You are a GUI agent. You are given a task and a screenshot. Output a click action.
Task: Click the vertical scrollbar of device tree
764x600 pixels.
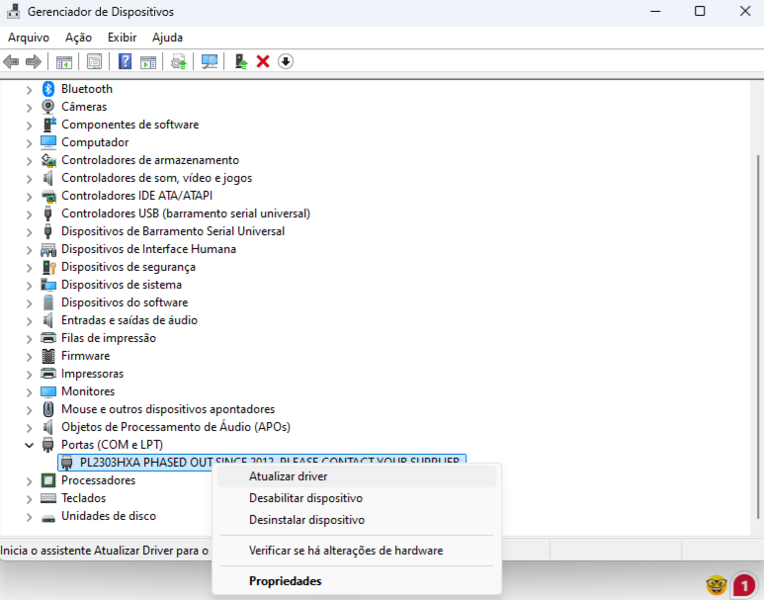(758, 336)
